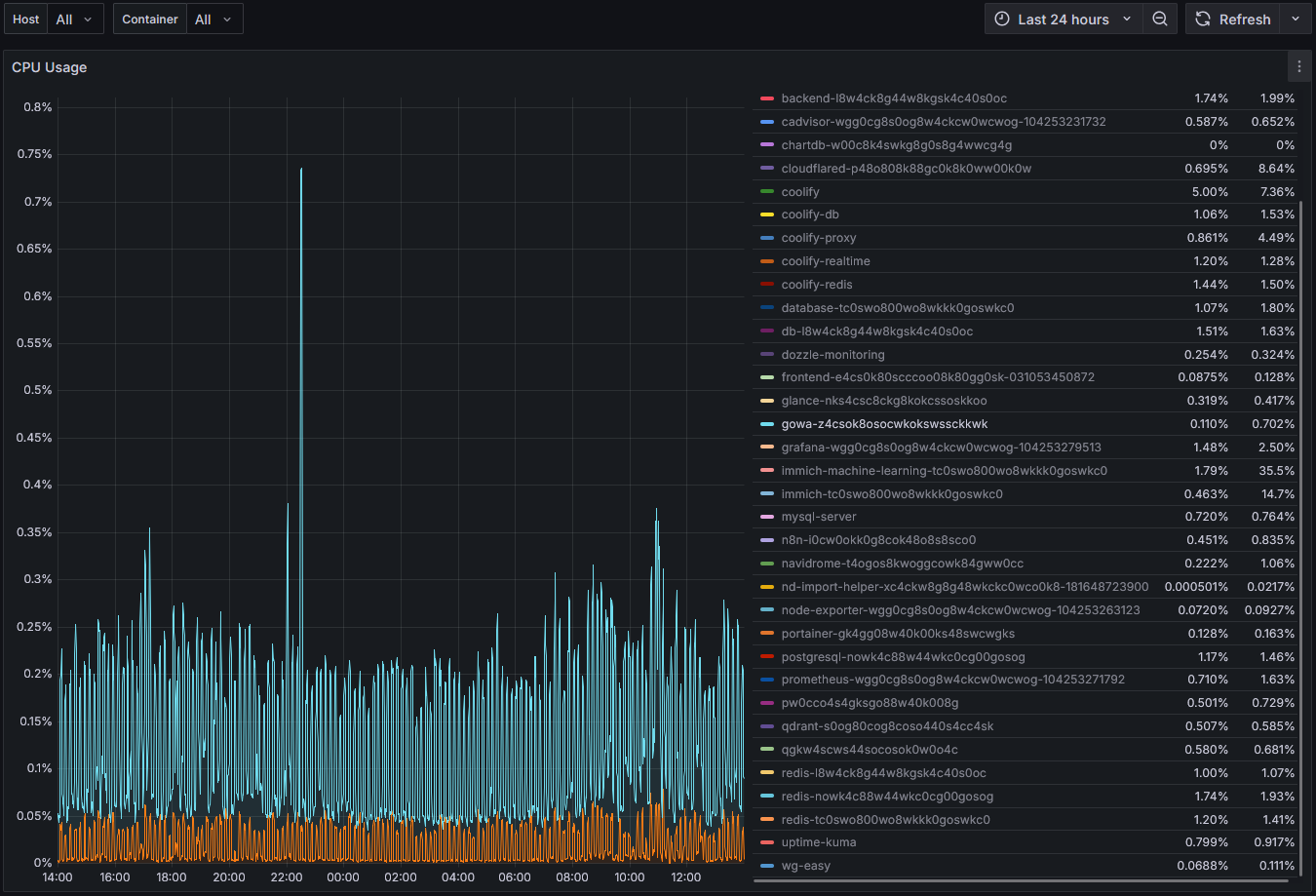Open the auto-refresh interval dropdown
The width and height of the screenshot is (1316, 896).
(x=1296, y=19)
